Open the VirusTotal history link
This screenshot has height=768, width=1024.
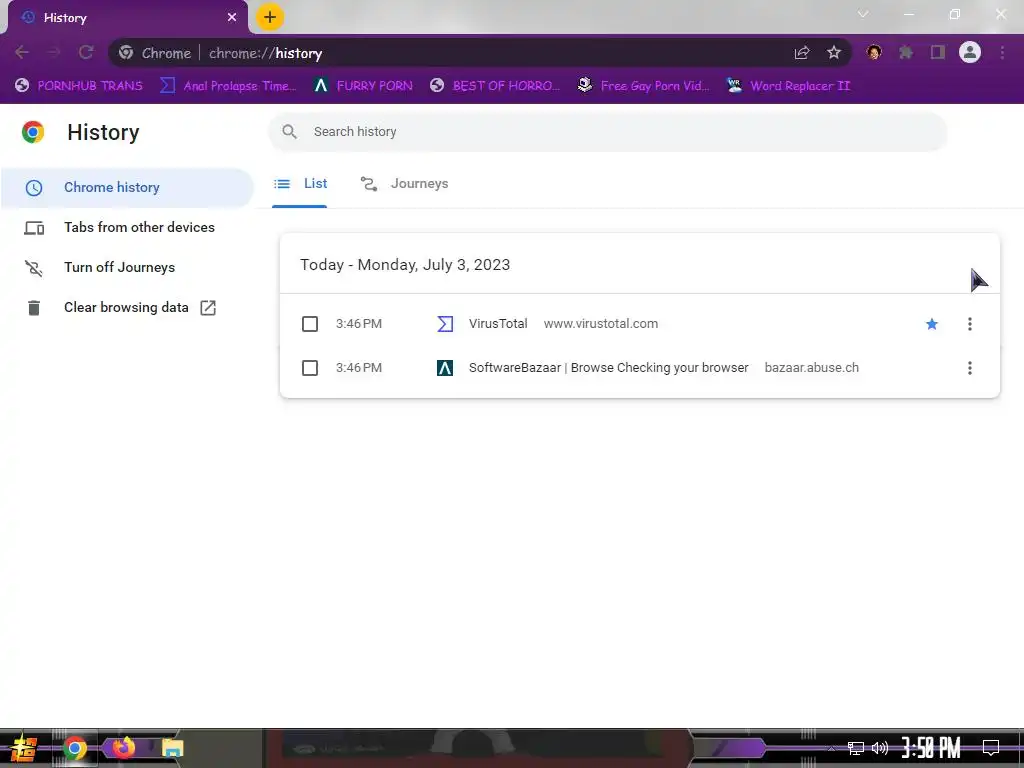point(498,324)
